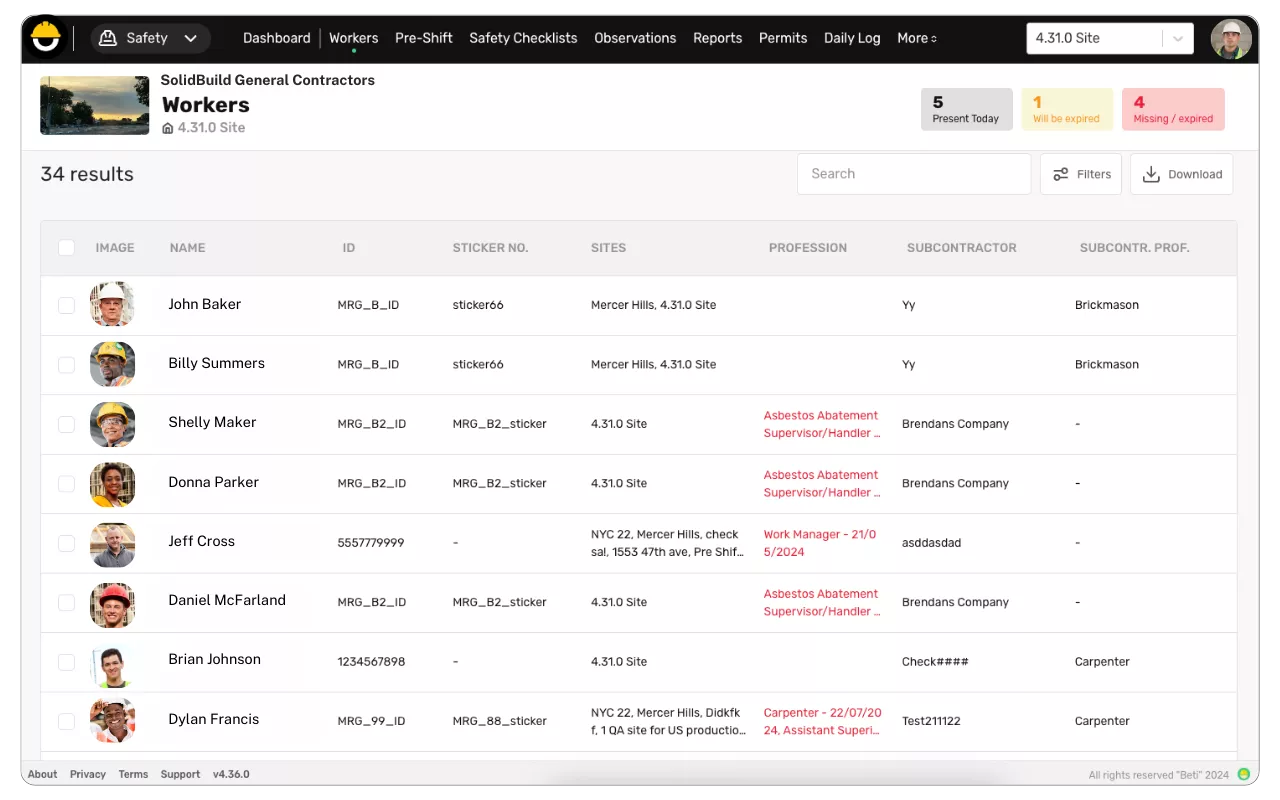Select the Jeff Cross row checkbox
Image resolution: width=1280 pixels, height=800 pixels.
pos(66,543)
